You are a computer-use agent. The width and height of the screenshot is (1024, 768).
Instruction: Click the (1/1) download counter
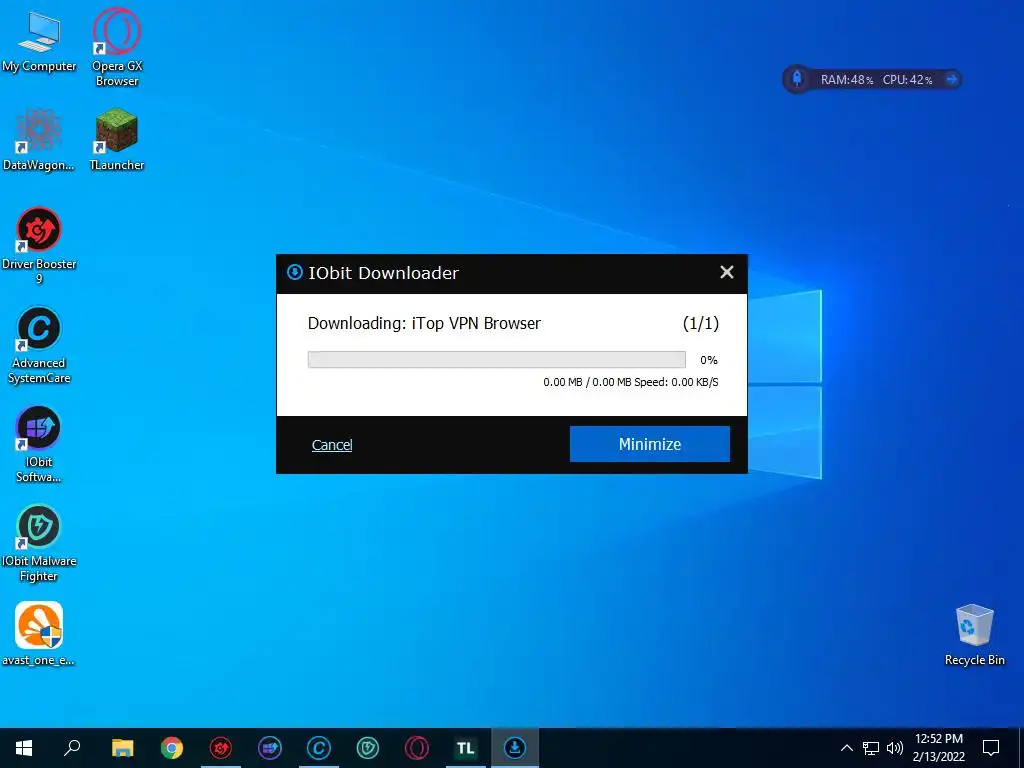point(701,323)
